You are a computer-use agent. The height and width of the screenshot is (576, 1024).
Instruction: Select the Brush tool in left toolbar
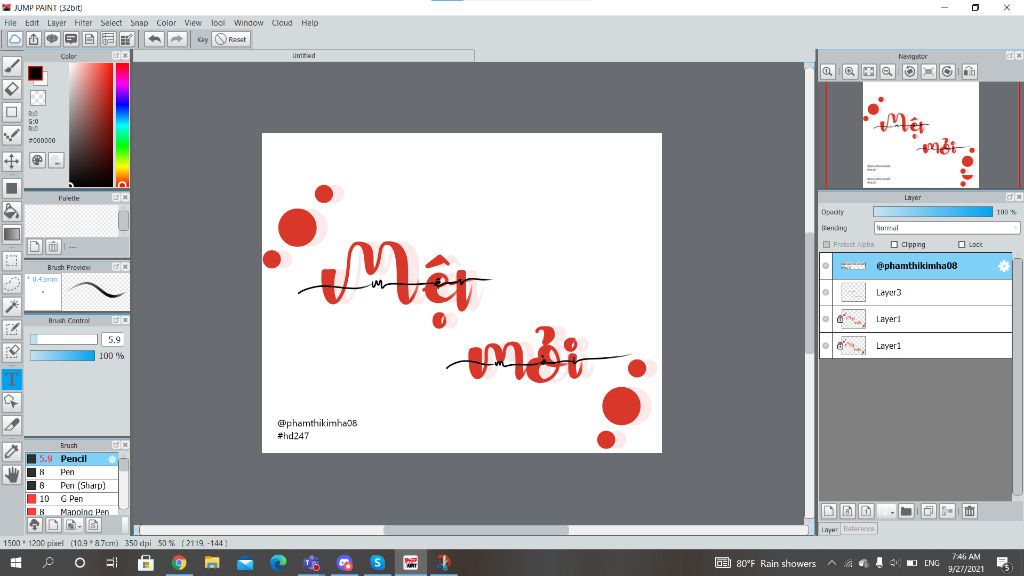(x=12, y=65)
